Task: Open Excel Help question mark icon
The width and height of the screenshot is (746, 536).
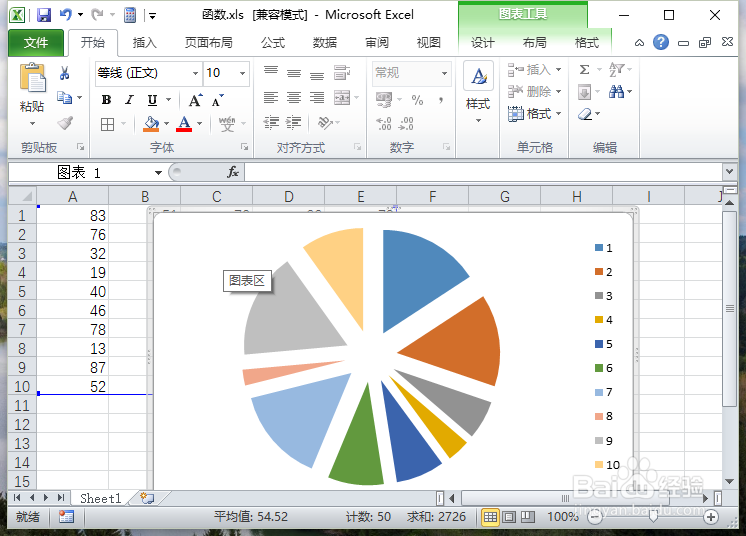Action: click(660, 42)
